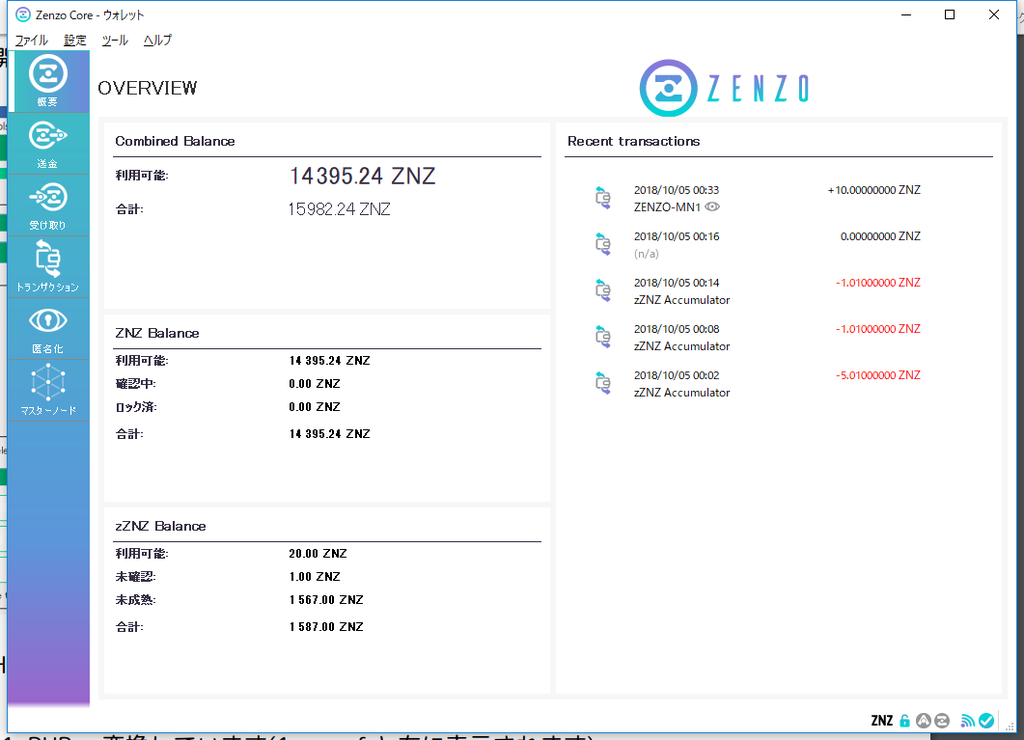Maximize the Zenzo Core window

950,14
